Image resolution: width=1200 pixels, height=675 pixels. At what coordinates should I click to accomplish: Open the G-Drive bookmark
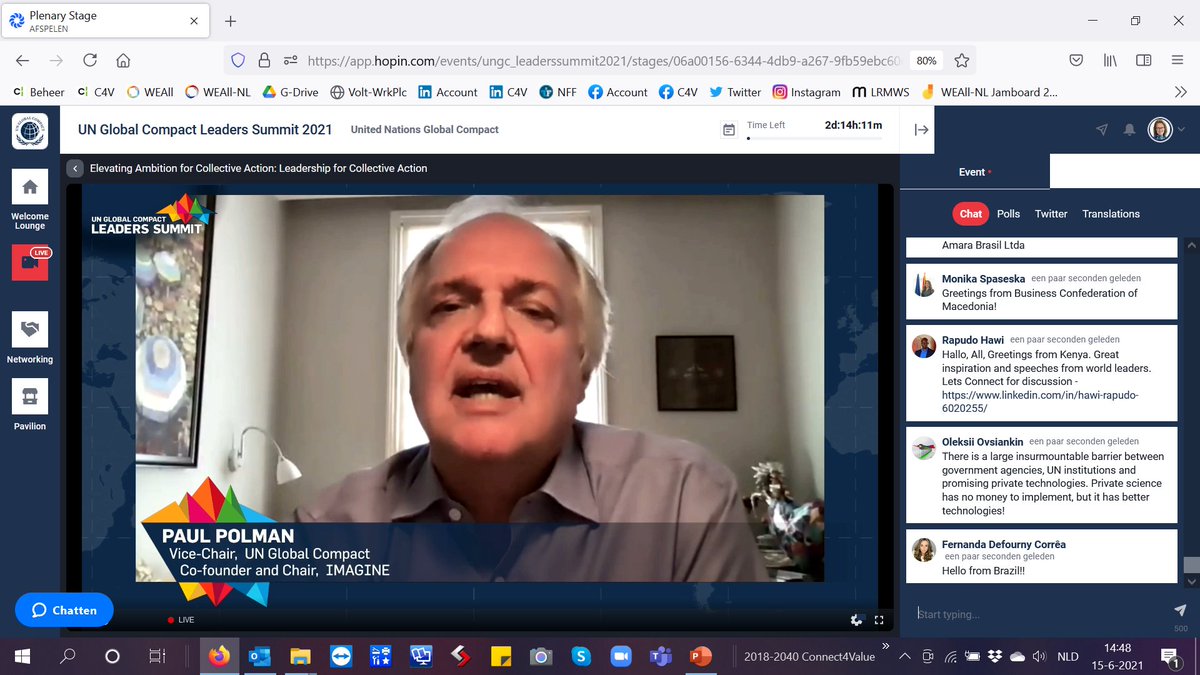[289, 92]
